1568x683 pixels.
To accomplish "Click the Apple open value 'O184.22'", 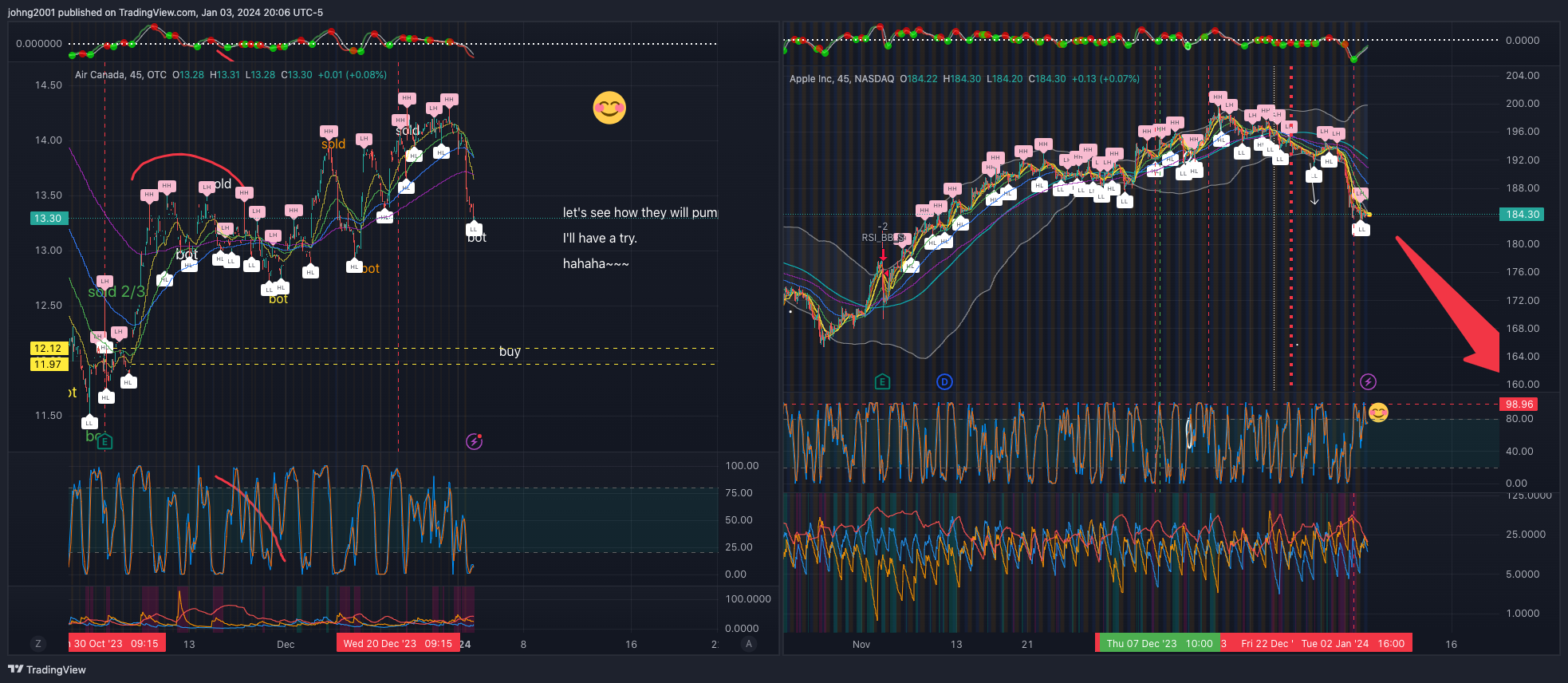I will click(x=919, y=79).
